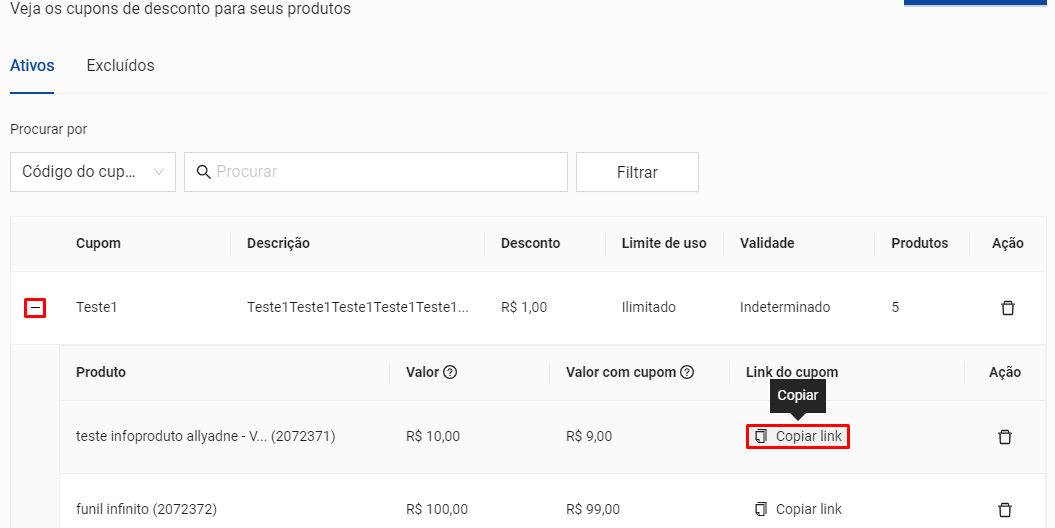Click the Validade column header
This screenshot has width=1055, height=528.
[767, 243]
